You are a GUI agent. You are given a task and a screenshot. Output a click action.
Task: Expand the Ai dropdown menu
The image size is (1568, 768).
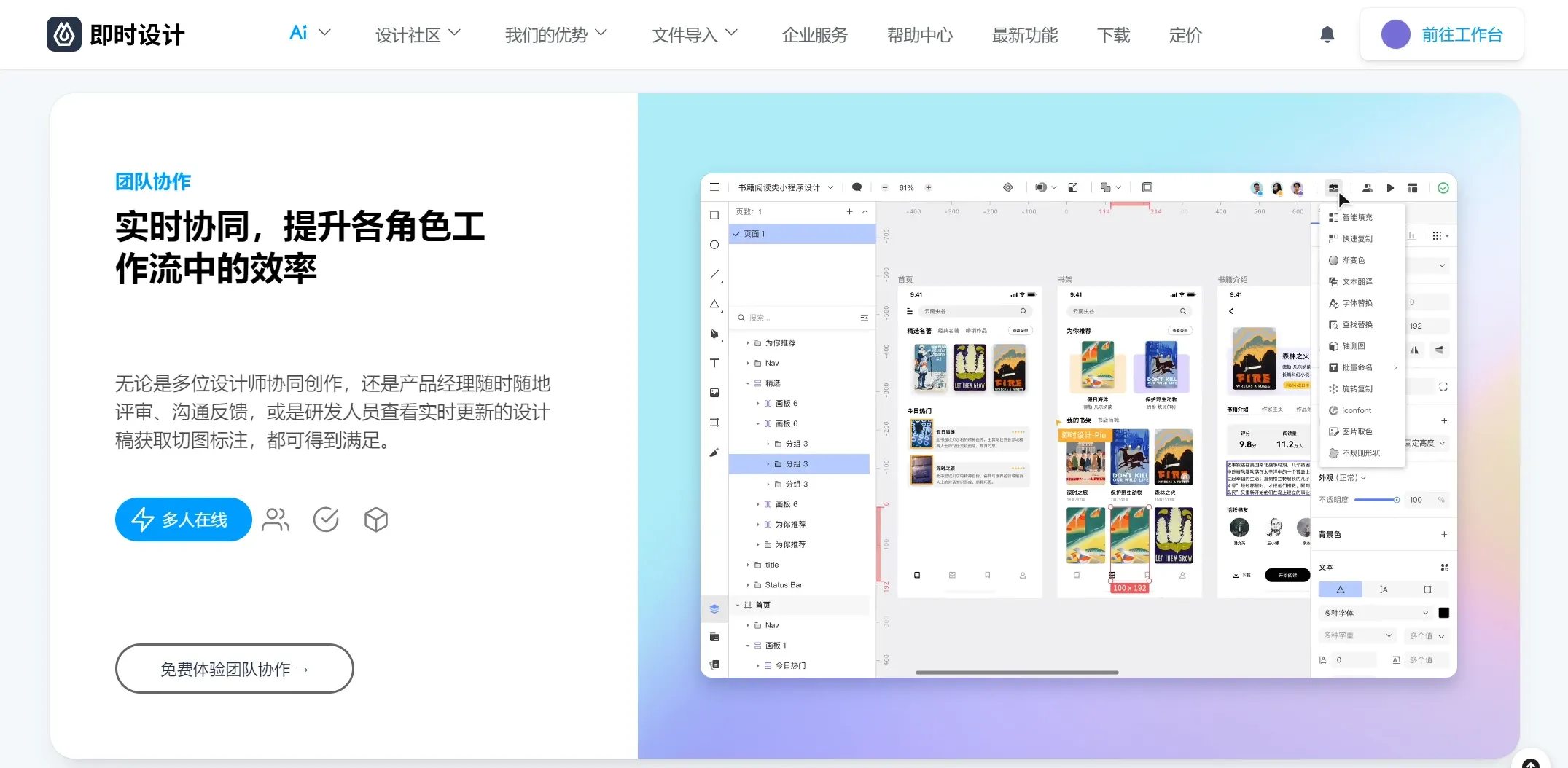coord(310,34)
